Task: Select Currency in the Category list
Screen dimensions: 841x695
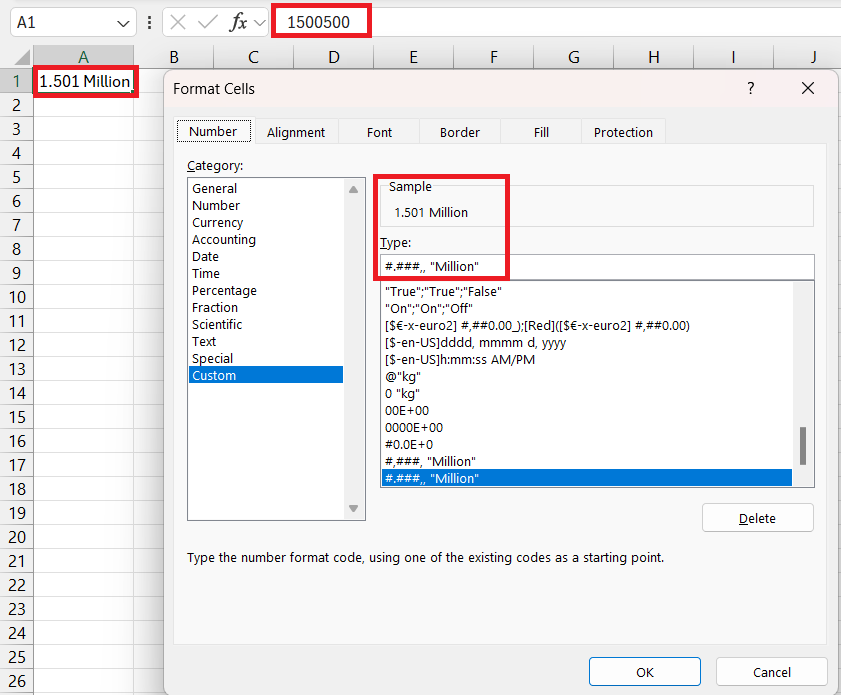Action: [x=217, y=222]
